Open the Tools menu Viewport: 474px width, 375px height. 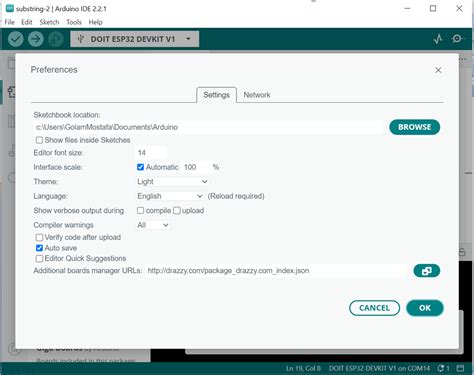click(74, 22)
